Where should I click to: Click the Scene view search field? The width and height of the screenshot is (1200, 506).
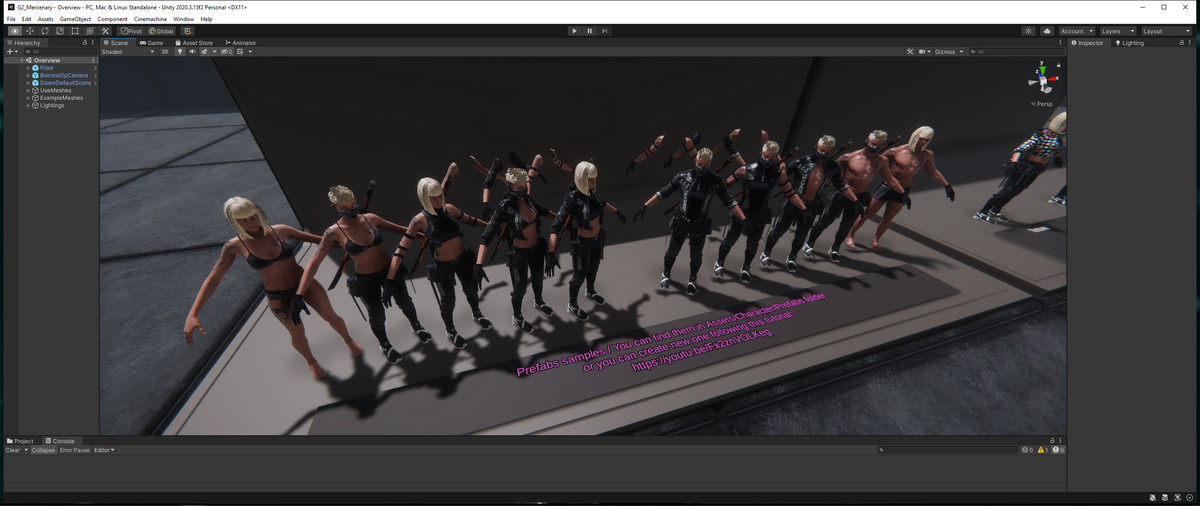[1016, 52]
